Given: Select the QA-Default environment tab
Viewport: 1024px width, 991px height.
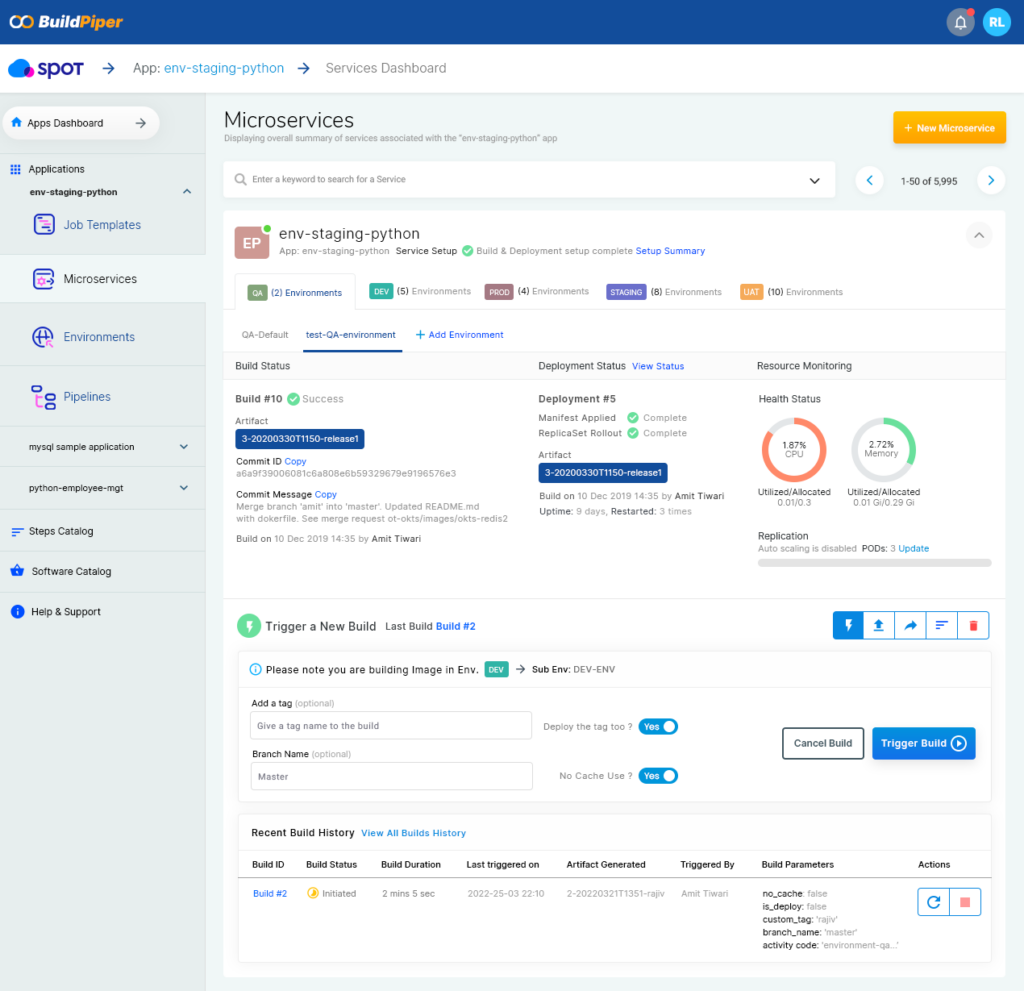Looking at the screenshot, I should coord(265,335).
